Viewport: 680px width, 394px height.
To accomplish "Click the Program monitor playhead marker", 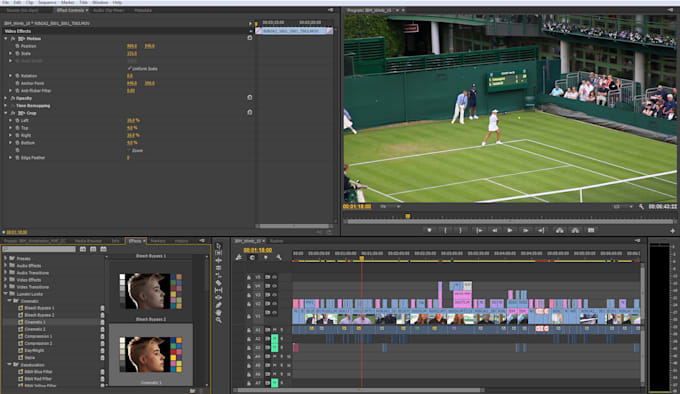I will [x=408, y=215].
